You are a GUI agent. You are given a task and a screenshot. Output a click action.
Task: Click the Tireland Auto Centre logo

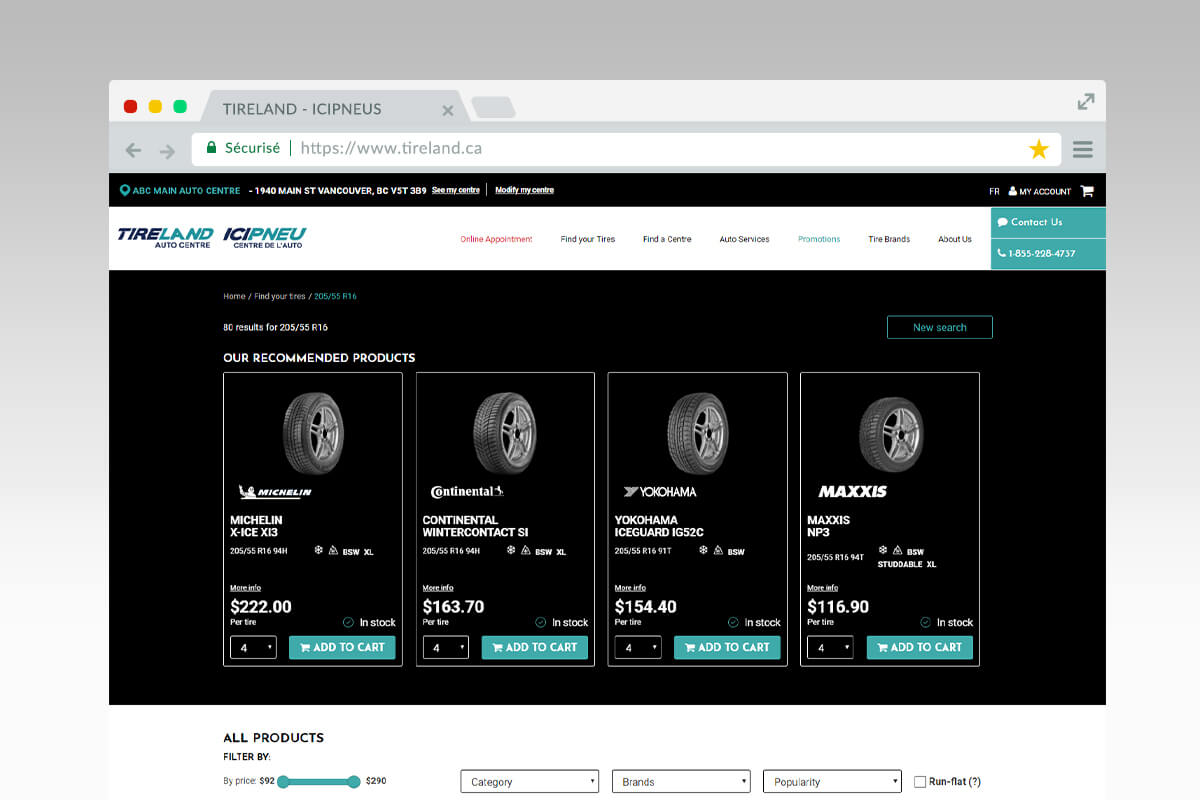click(x=165, y=237)
